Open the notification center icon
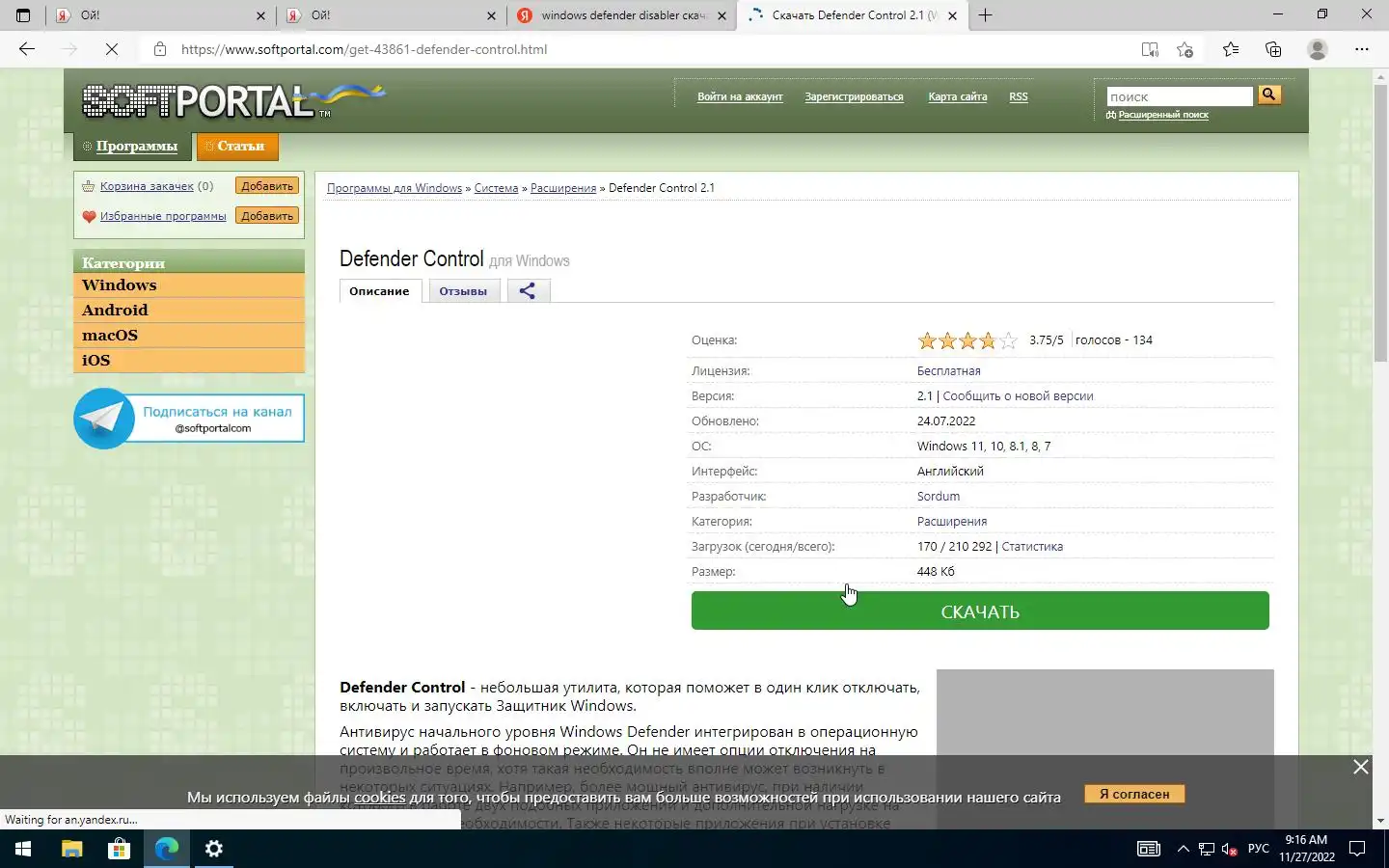Viewport: 1389px width, 868px height. (x=1357, y=849)
